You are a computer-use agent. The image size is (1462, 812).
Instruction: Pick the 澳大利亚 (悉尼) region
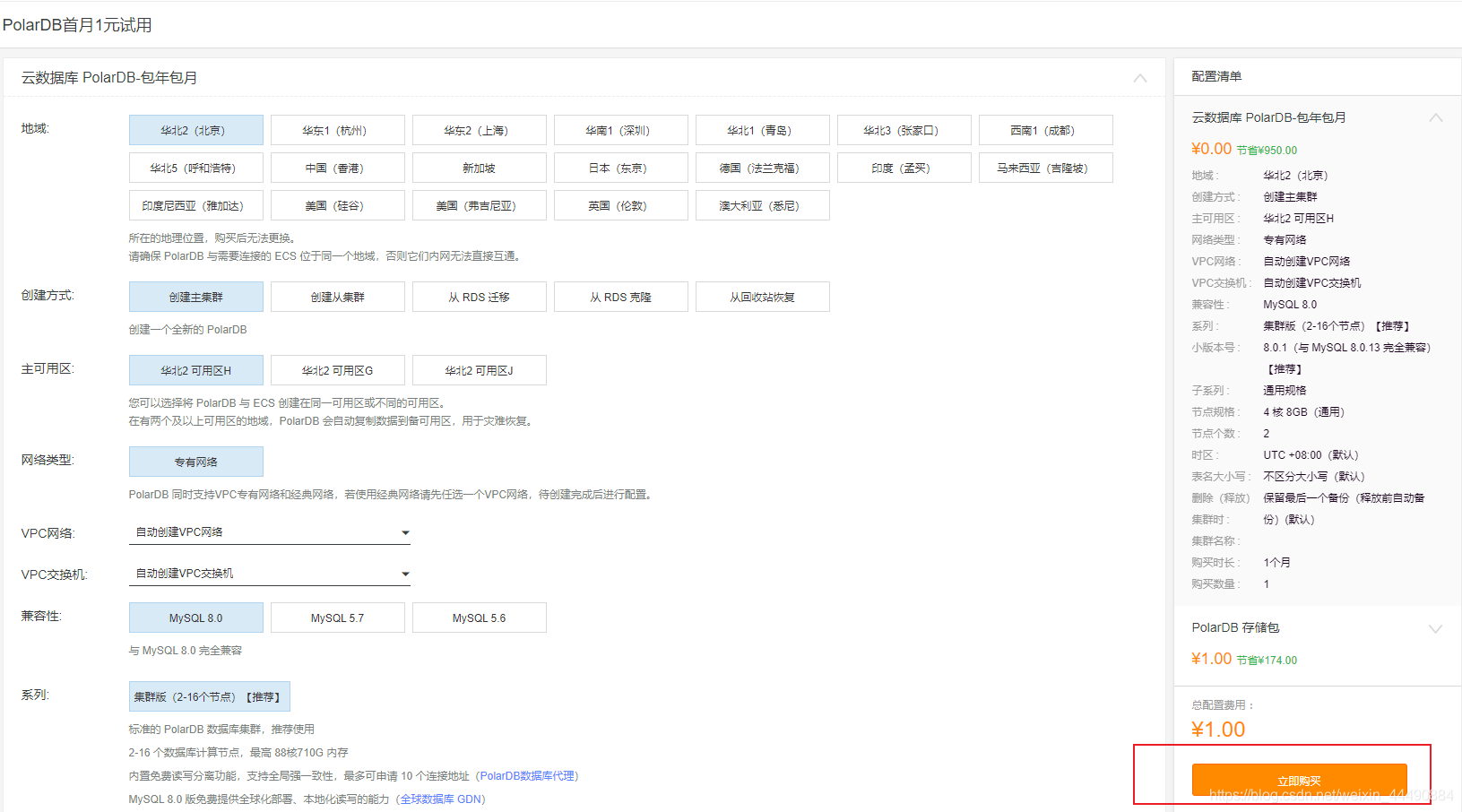point(762,205)
